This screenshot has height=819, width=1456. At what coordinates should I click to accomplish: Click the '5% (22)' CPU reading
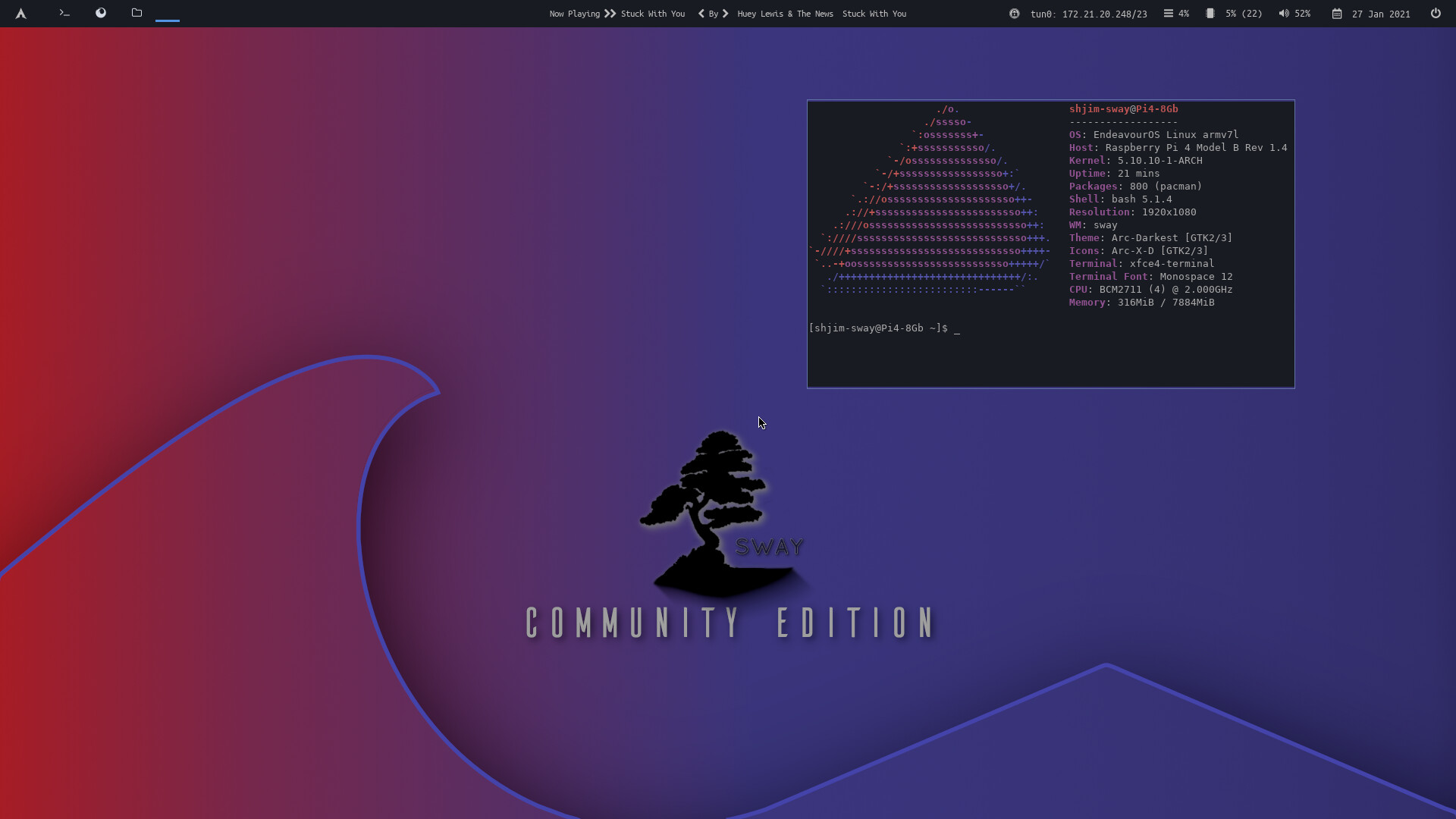1244,14
